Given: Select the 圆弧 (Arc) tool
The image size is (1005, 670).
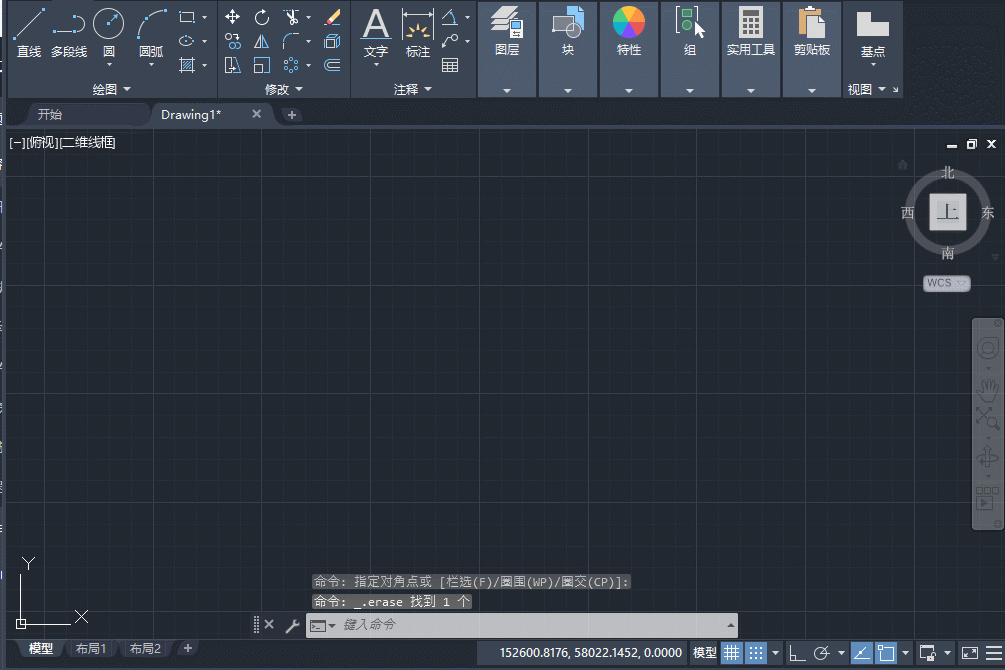Looking at the screenshot, I should pos(151,32).
